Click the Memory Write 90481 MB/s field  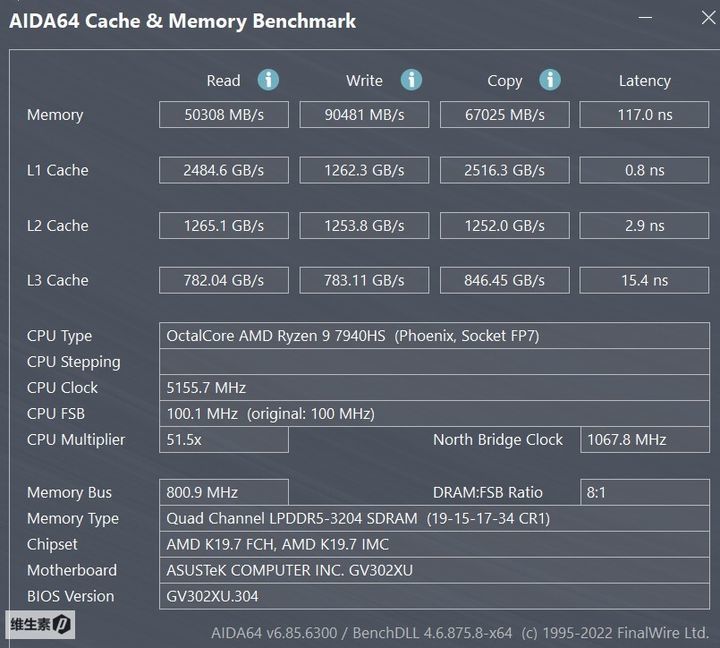click(x=364, y=115)
